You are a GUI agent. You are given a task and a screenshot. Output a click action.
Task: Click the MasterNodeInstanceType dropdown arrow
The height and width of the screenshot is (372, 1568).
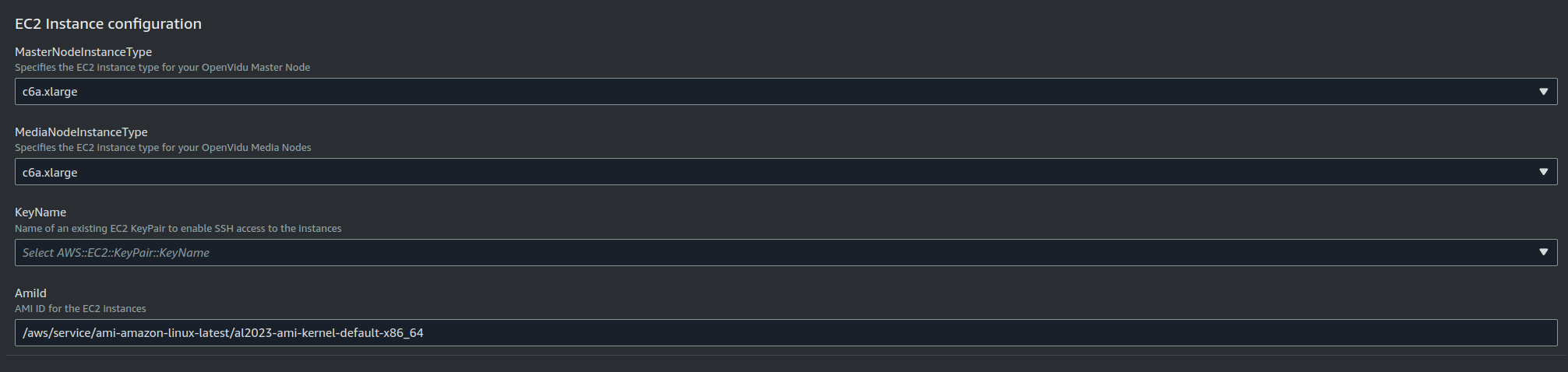click(x=1543, y=92)
